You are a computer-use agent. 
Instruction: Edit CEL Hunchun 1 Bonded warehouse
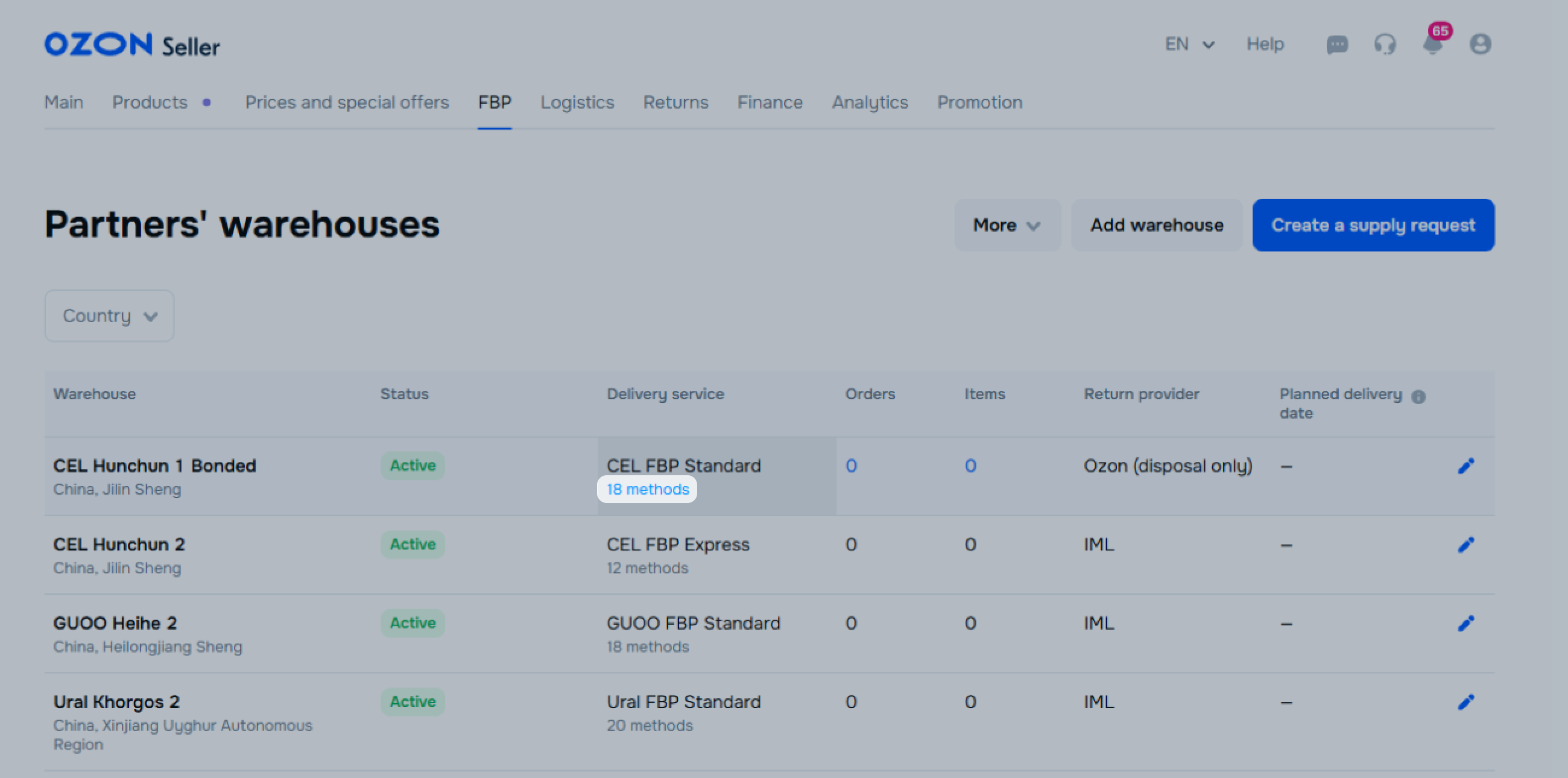pyautogui.click(x=1465, y=466)
